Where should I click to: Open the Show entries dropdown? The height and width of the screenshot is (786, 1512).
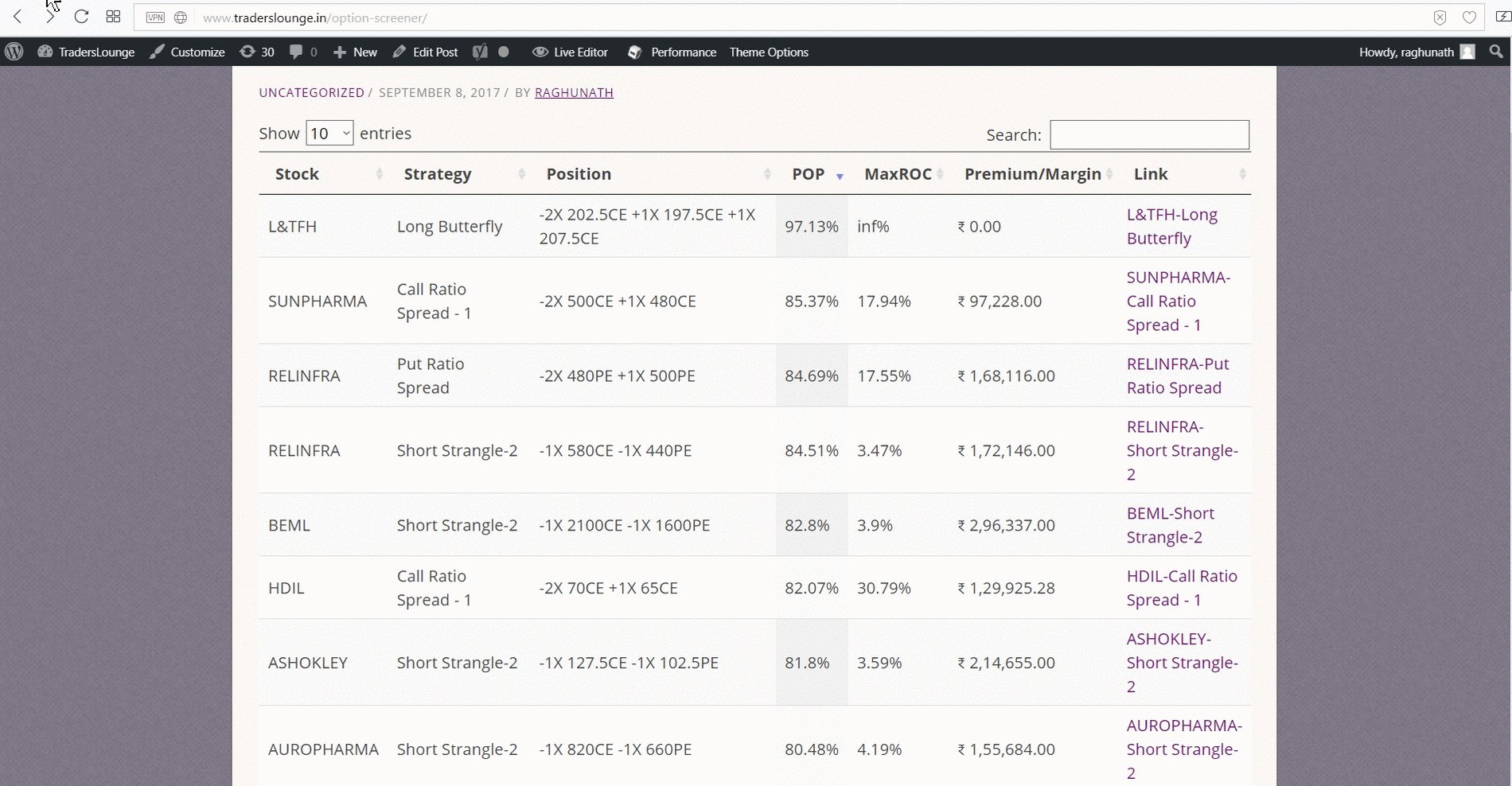pyautogui.click(x=329, y=133)
